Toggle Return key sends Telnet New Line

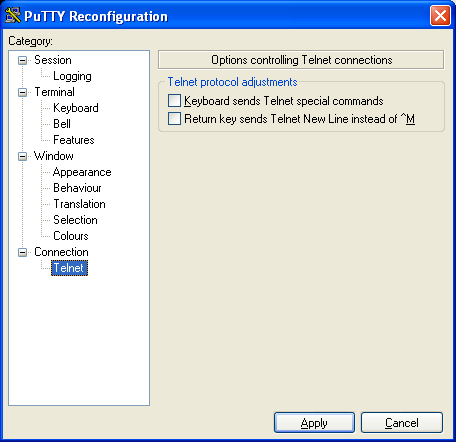[x=174, y=119]
